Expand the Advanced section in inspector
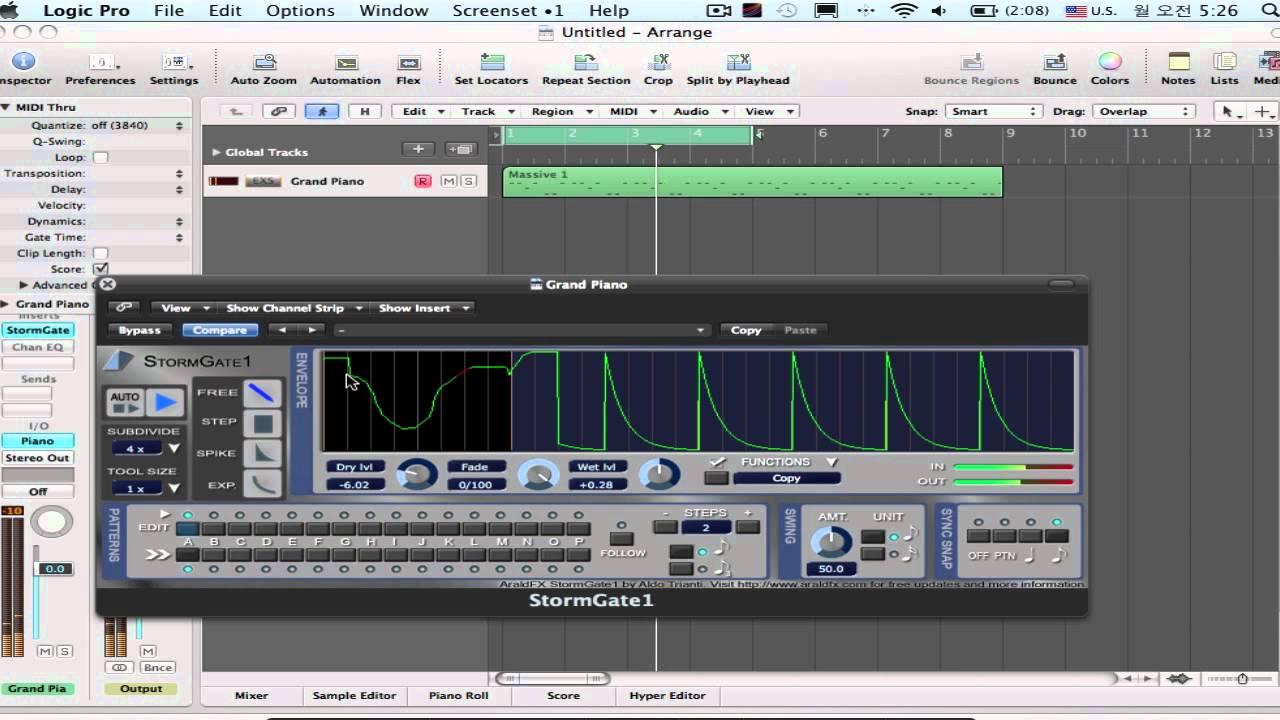Image resolution: width=1280 pixels, height=720 pixels. click(24, 285)
